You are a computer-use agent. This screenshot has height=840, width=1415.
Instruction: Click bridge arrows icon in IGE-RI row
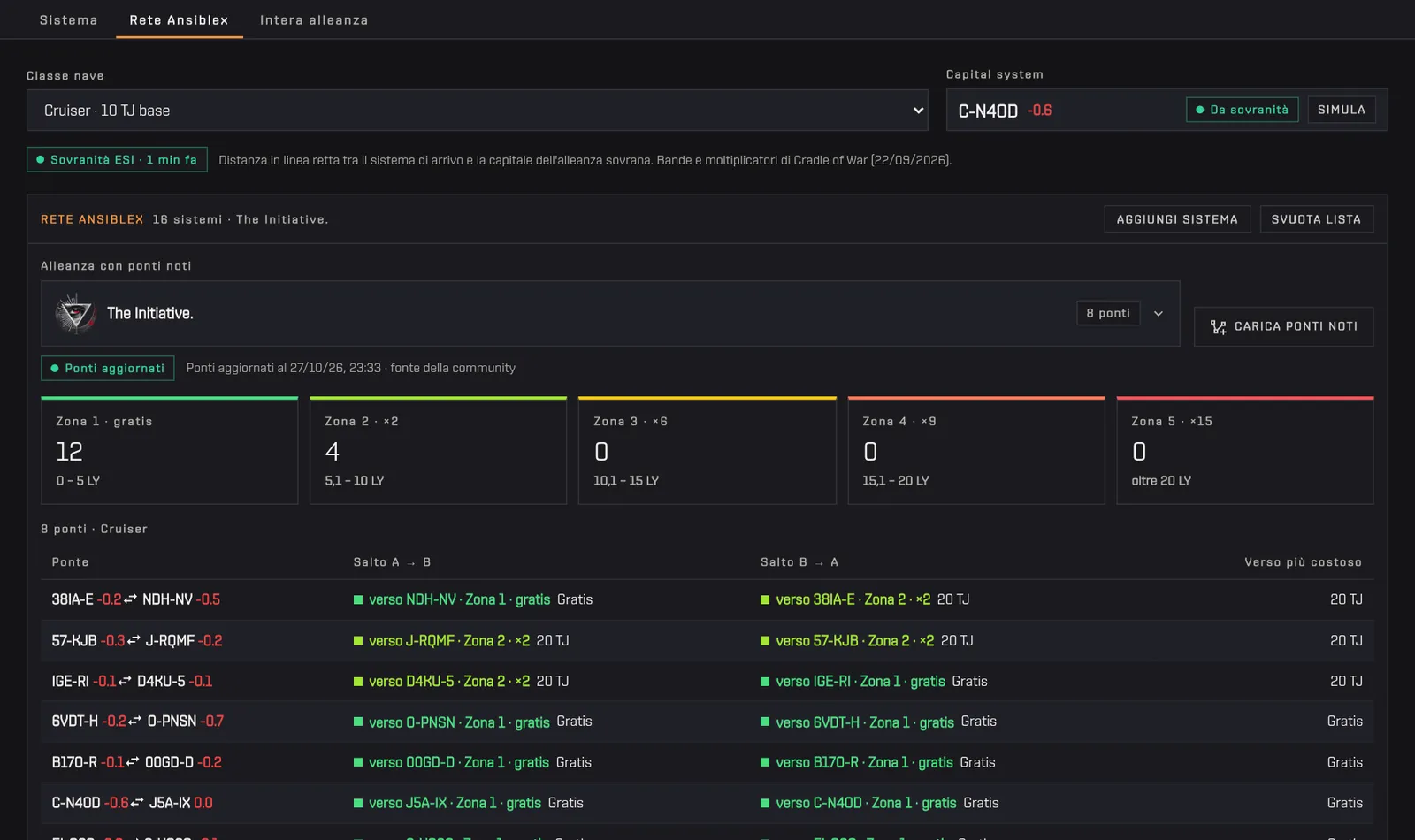pos(125,681)
